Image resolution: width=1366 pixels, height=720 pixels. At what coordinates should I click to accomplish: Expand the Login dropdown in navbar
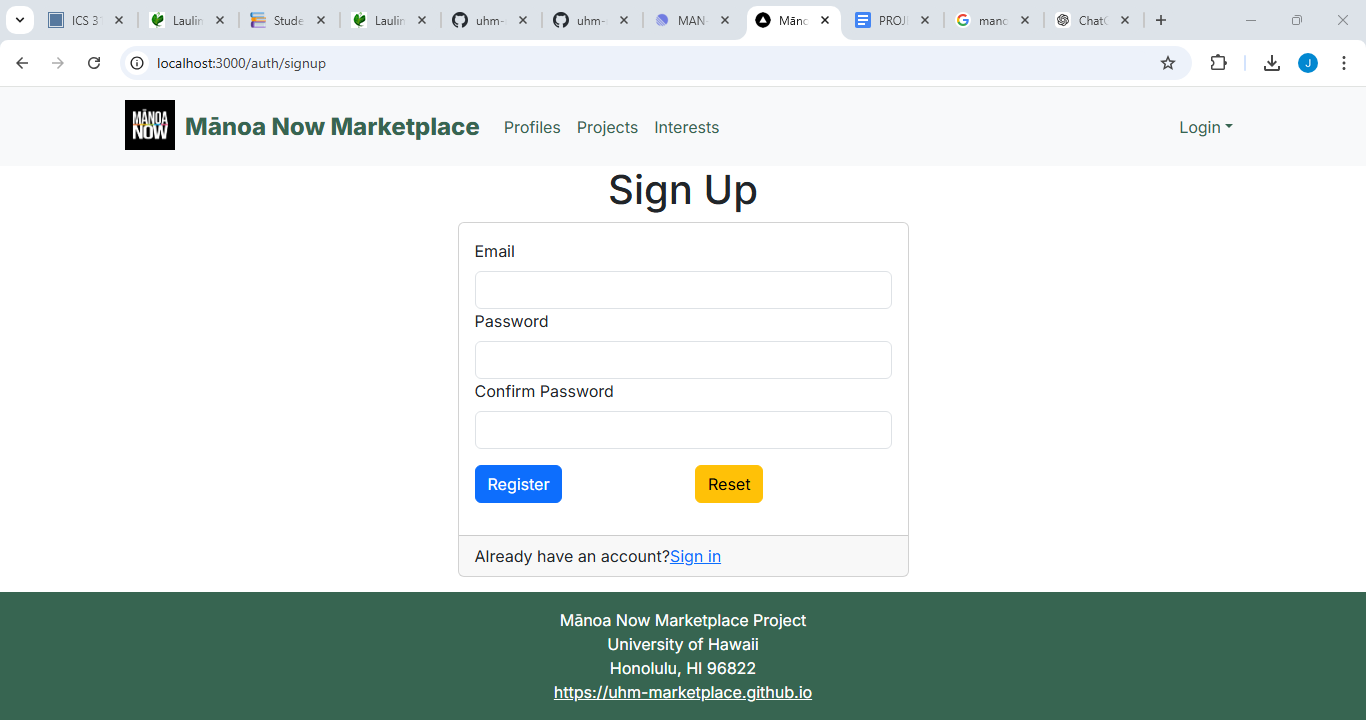pyautogui.click(x=1206, y=127)
